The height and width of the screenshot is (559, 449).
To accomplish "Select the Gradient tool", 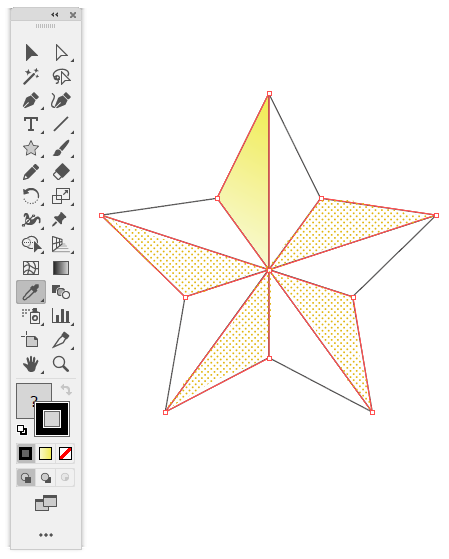I will pyautogui.click(x=61, y=268).
